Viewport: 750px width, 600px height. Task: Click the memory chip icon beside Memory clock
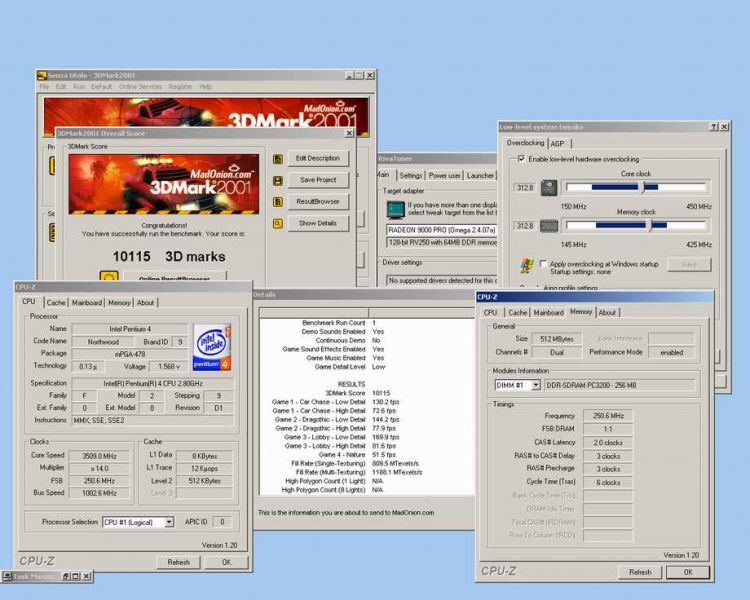click(549, 225)
